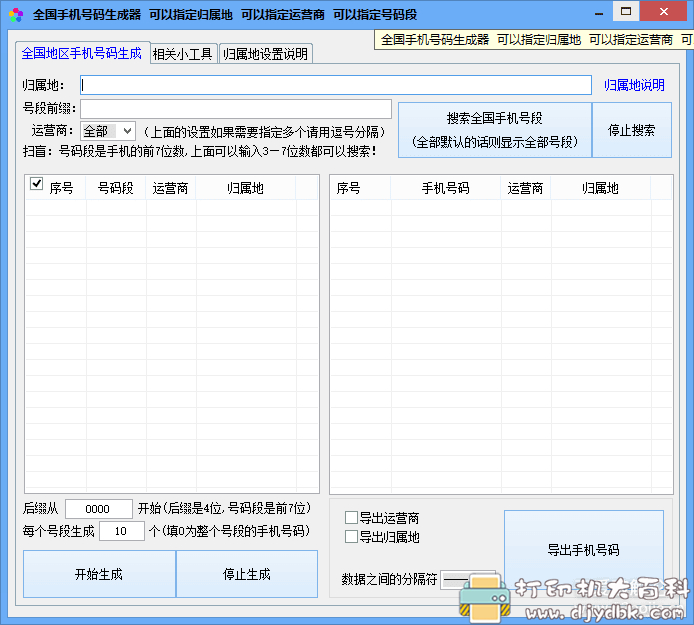Viewport: 694px width, 625px height.
Task: Click 运营商 column header in right table
Action: coord(525,188)
